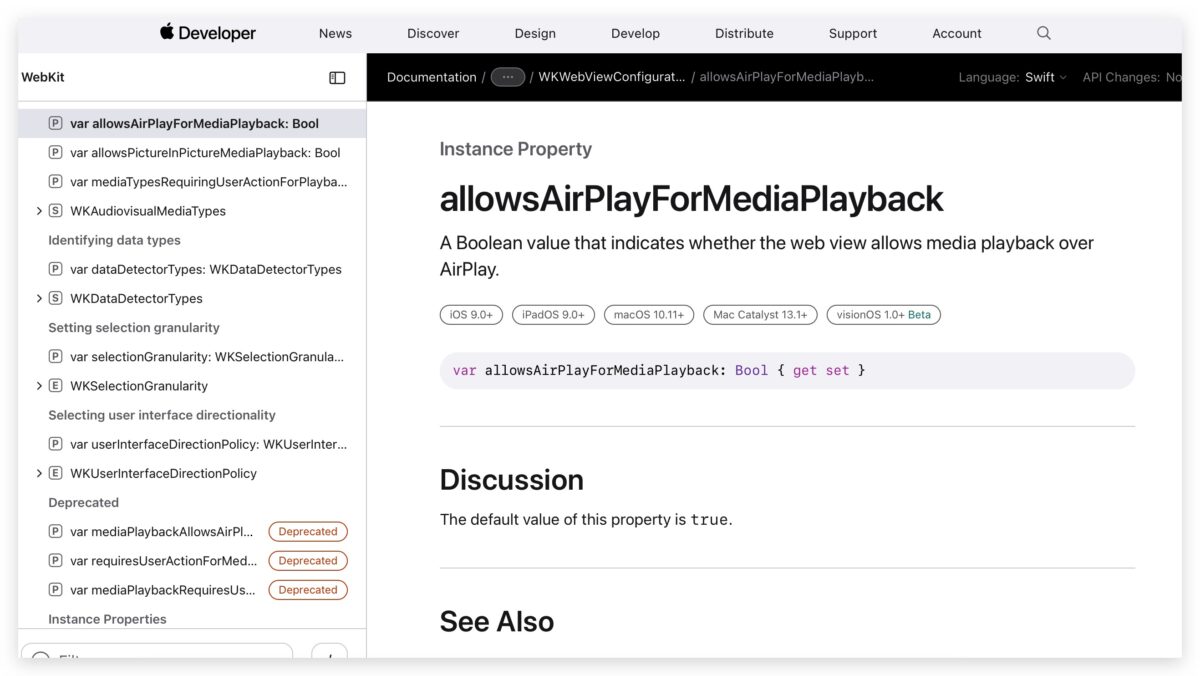
Task: Open the Distribute menu
Action: [744, 33]
